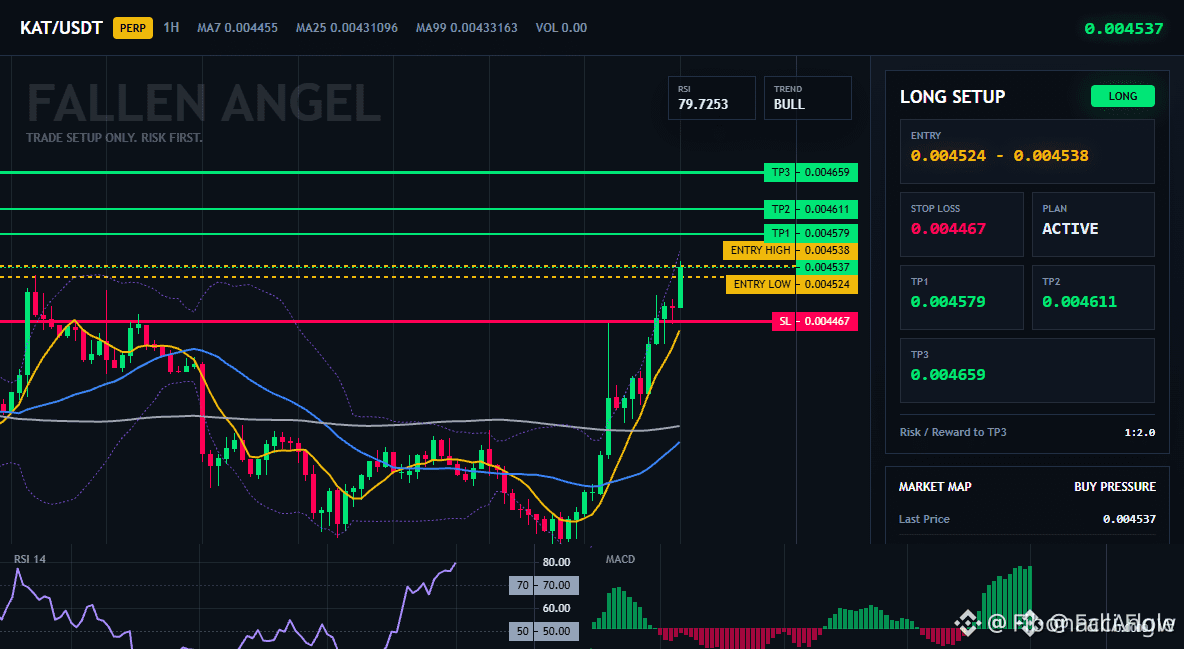Click the 80.00 RSI axis value
The image size is (1184, 649).
click(557, 562)
